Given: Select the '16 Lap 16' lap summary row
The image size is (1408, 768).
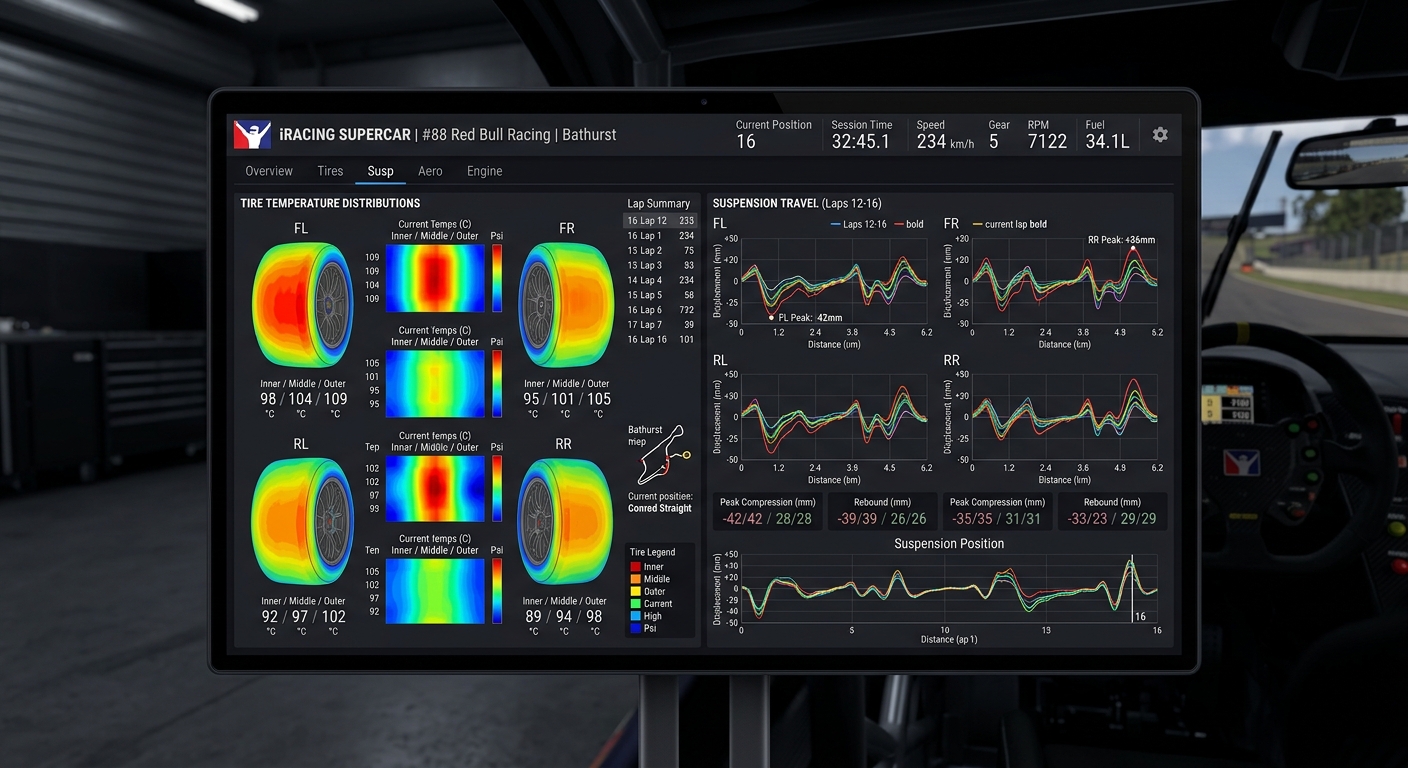Looking at the screenshot, I should pyautogui.click(x=660, y=340).
